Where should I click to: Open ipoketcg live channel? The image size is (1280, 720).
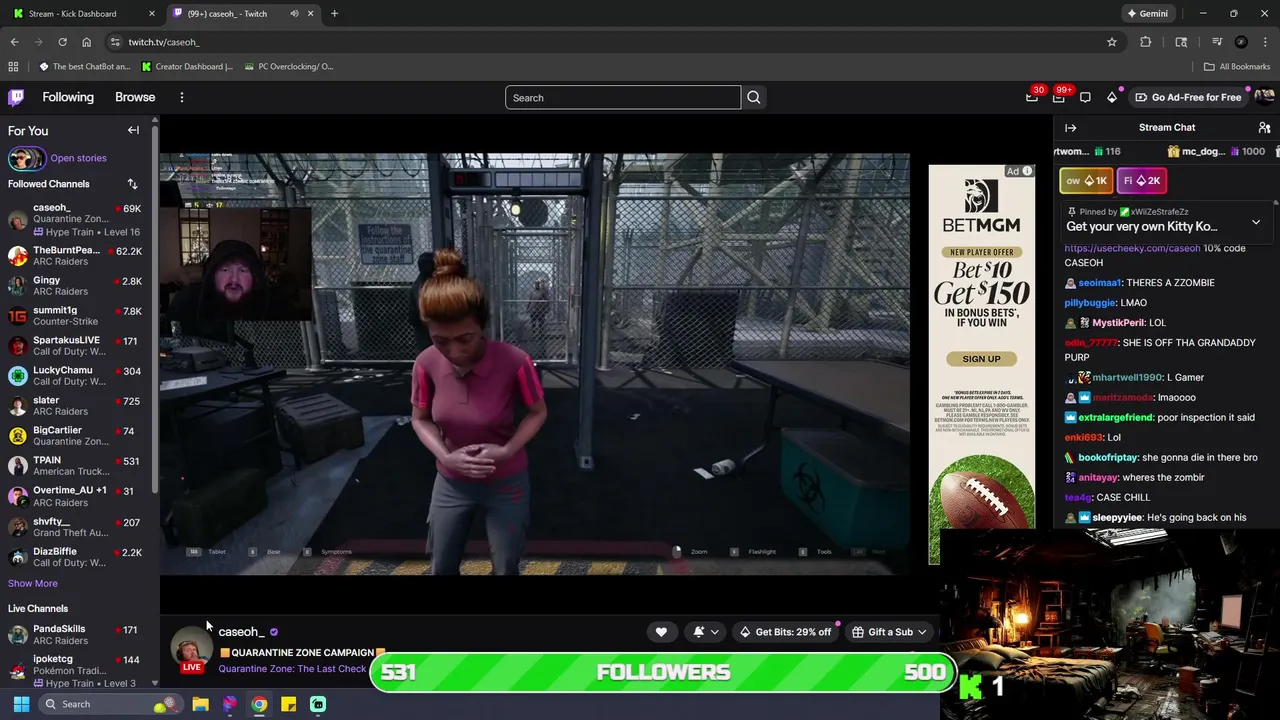[76, 670]
